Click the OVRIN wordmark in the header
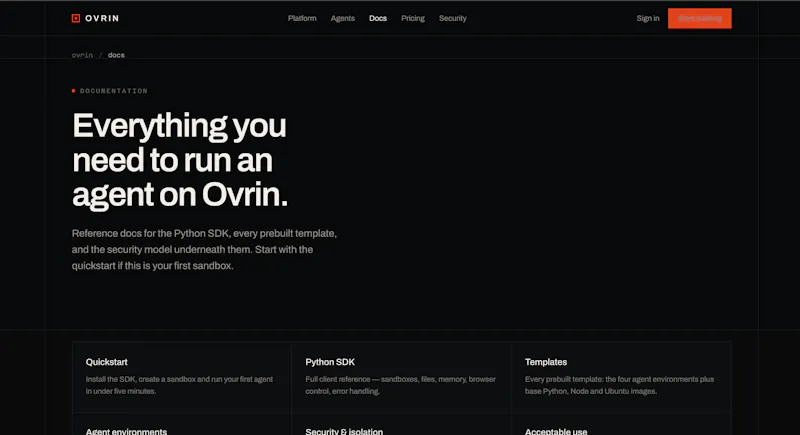 point(102,18)
